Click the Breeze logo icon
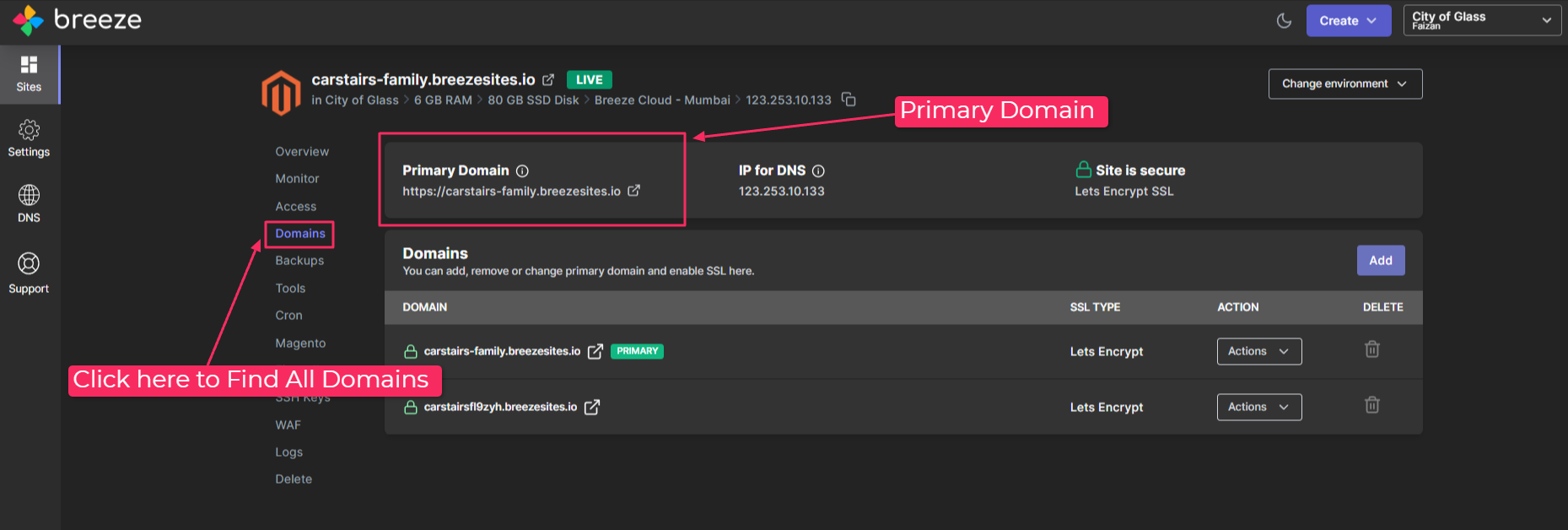This screenshot has height=530, width=1568. 28,20
